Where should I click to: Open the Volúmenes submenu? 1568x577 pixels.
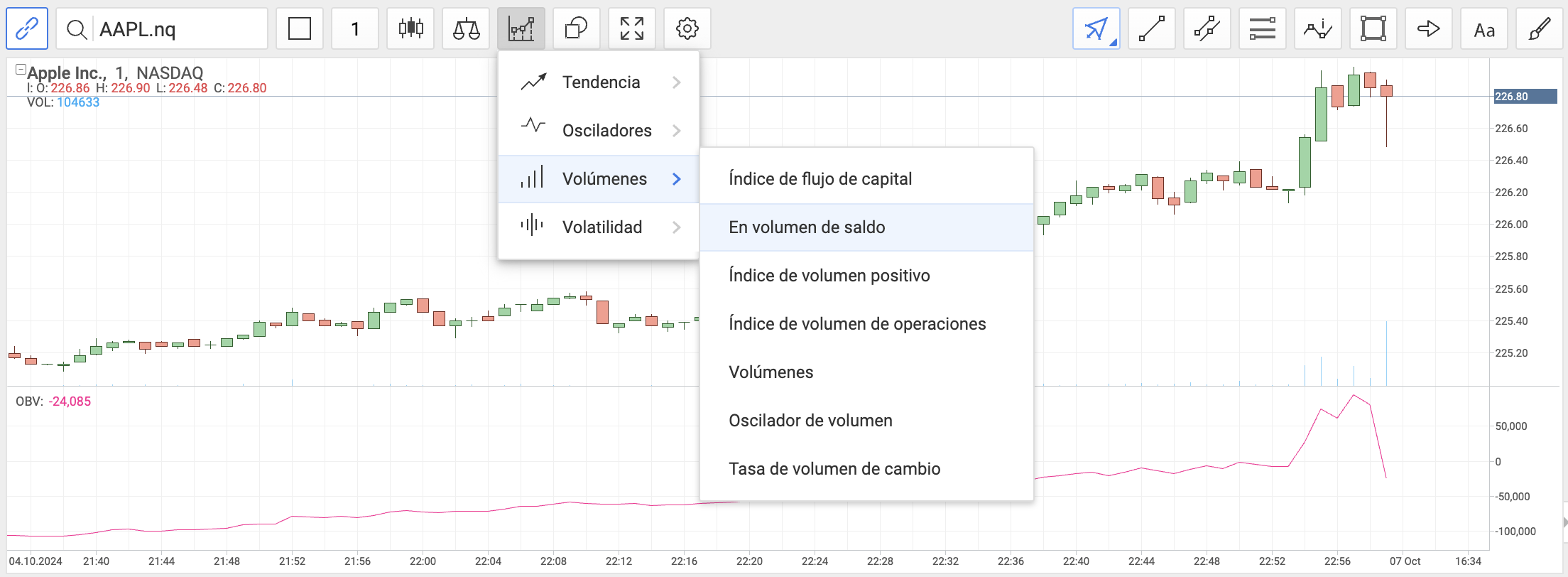599,179
